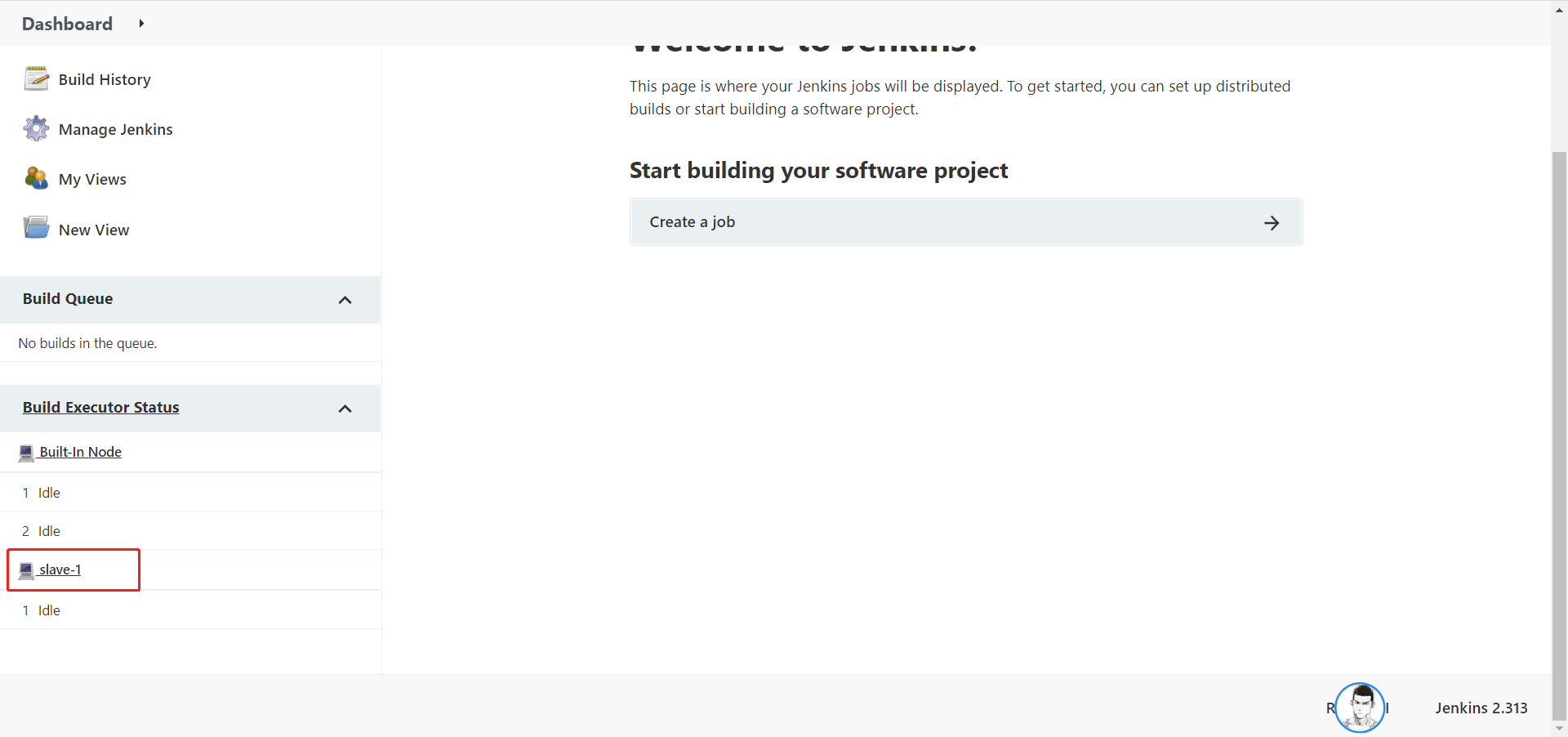The width and height of the screenshot is (1568, 737).
Task: Click the Manage Jenkins gear icon
Action: point(36,129)
